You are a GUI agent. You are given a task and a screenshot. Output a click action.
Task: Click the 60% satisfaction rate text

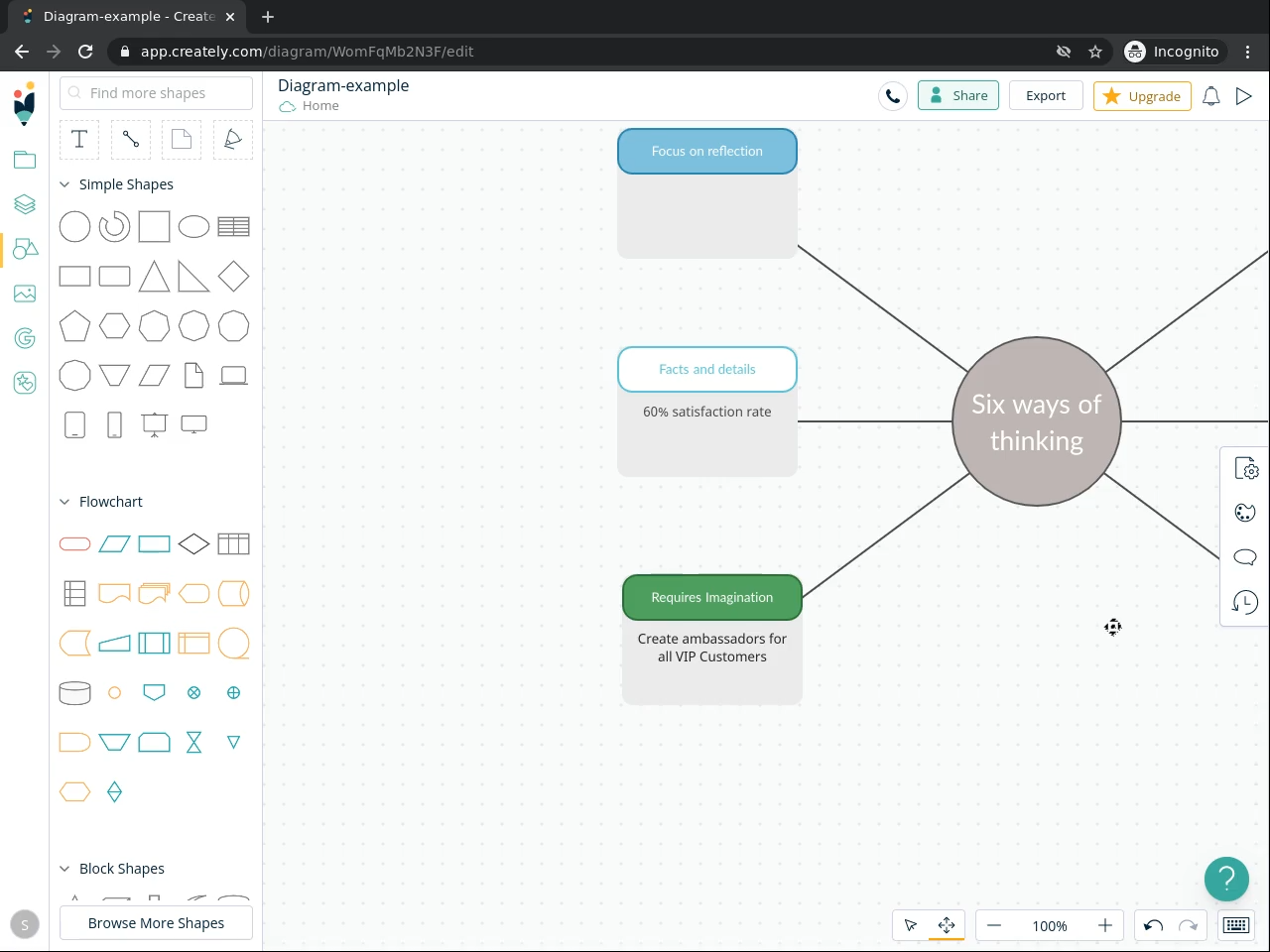(707, 412)
